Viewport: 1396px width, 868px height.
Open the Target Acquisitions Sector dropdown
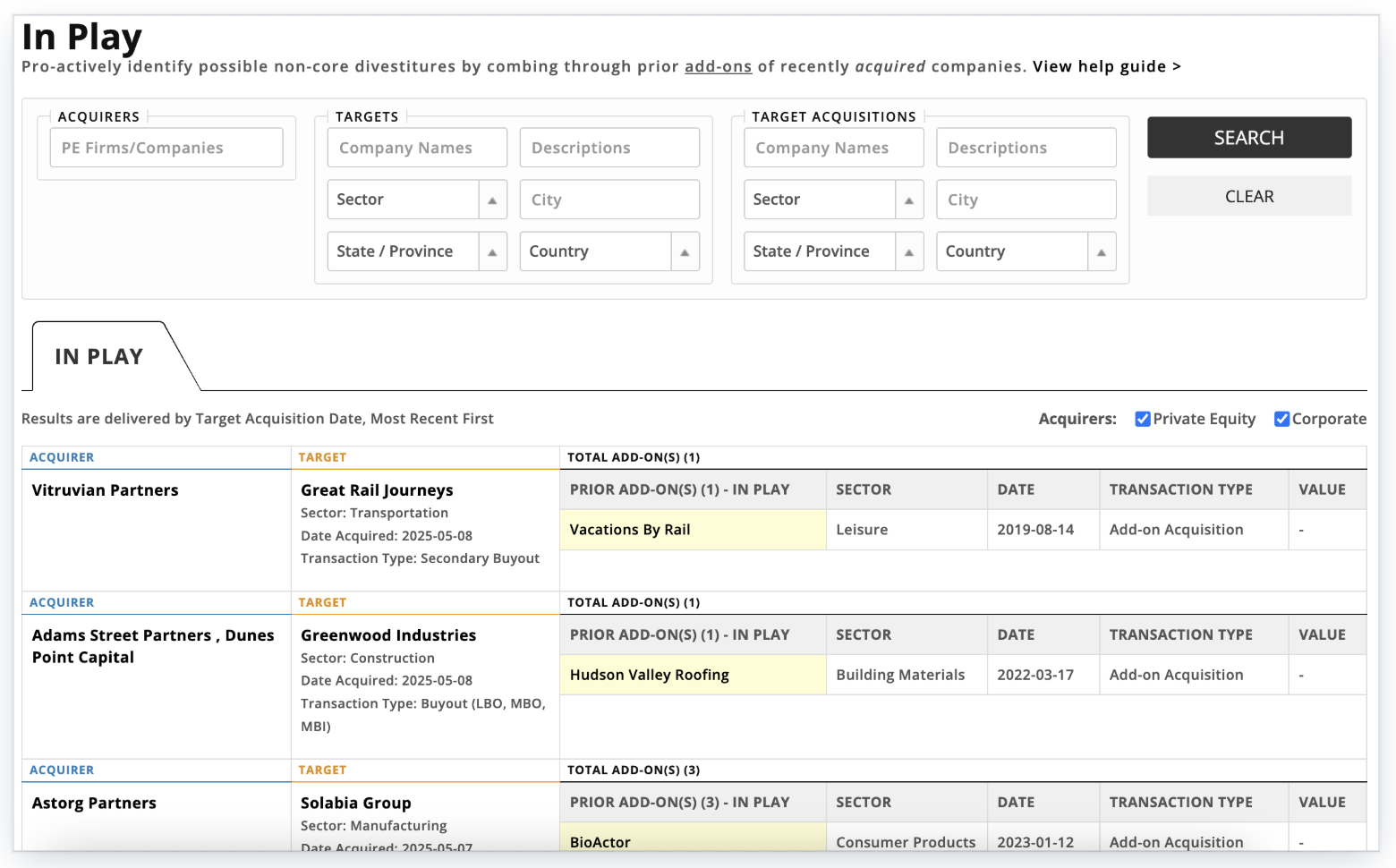pos(832,199)
